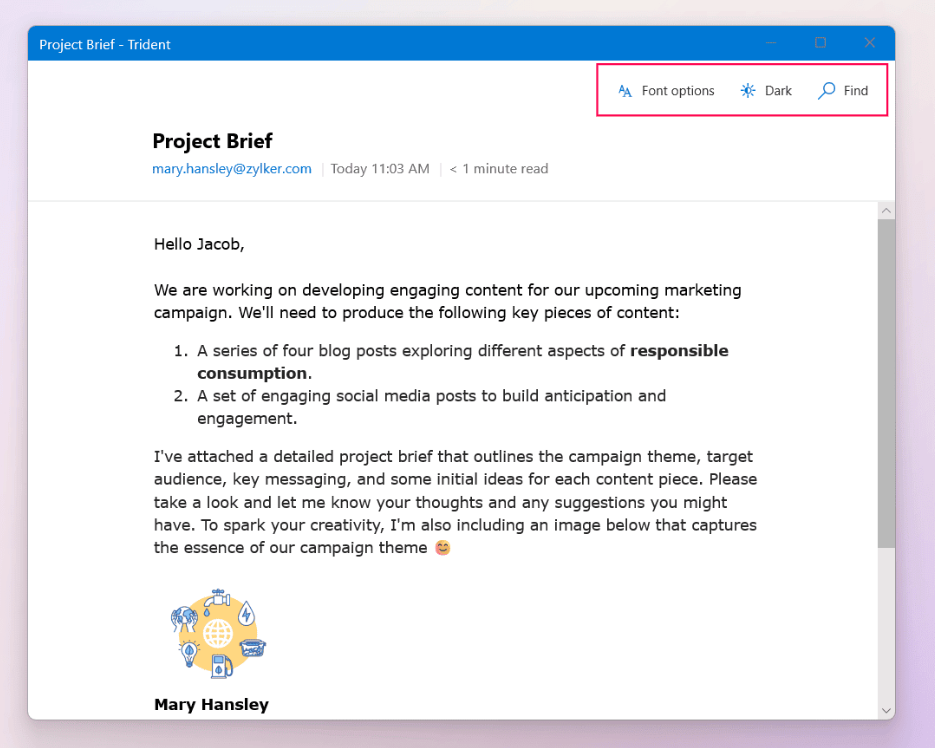Maximize the Project Brief window
935x748 pixels.
click(x=821, y=43)
